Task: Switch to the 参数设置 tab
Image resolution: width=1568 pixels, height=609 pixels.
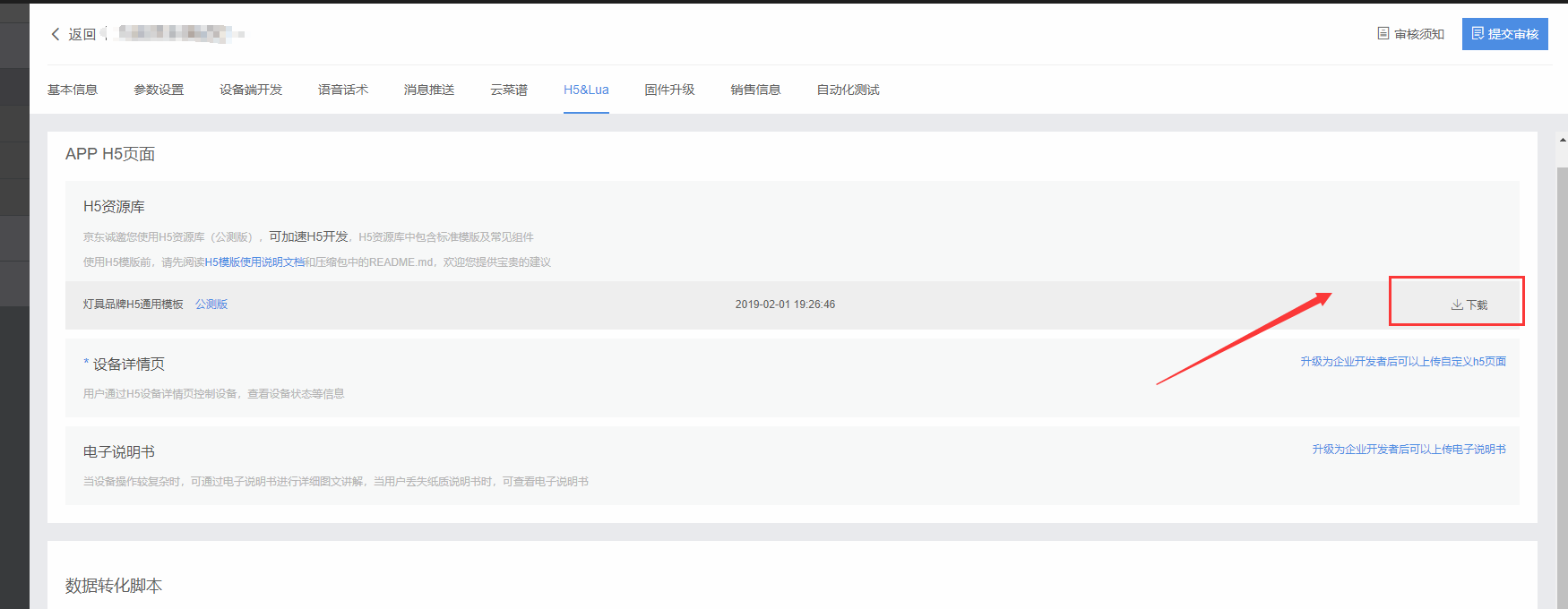Action: tap(159, 90)
